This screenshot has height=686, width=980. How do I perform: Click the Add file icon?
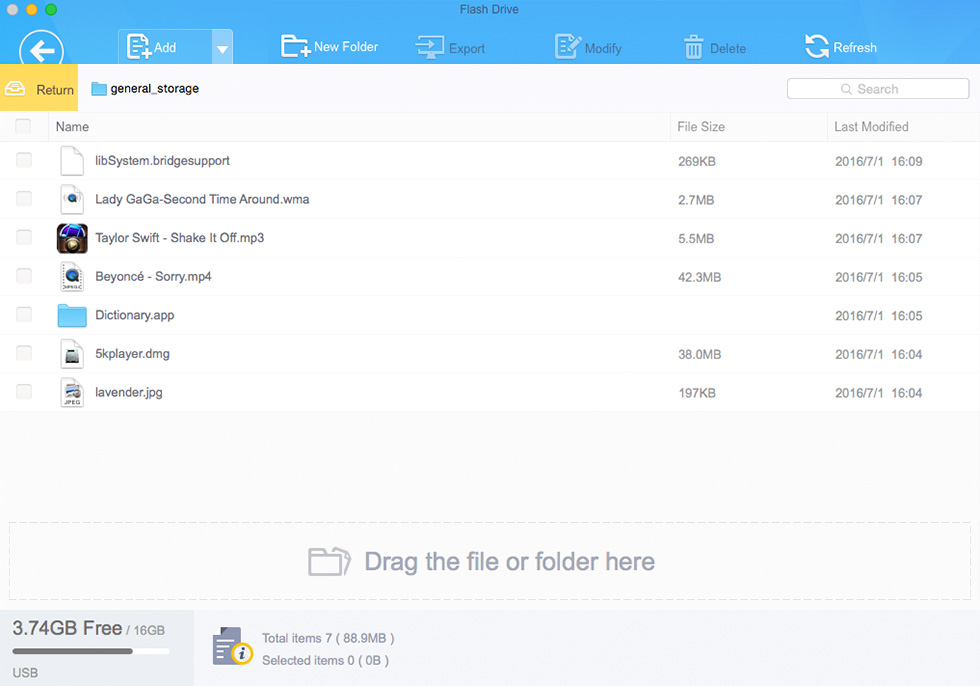(139, 47)
